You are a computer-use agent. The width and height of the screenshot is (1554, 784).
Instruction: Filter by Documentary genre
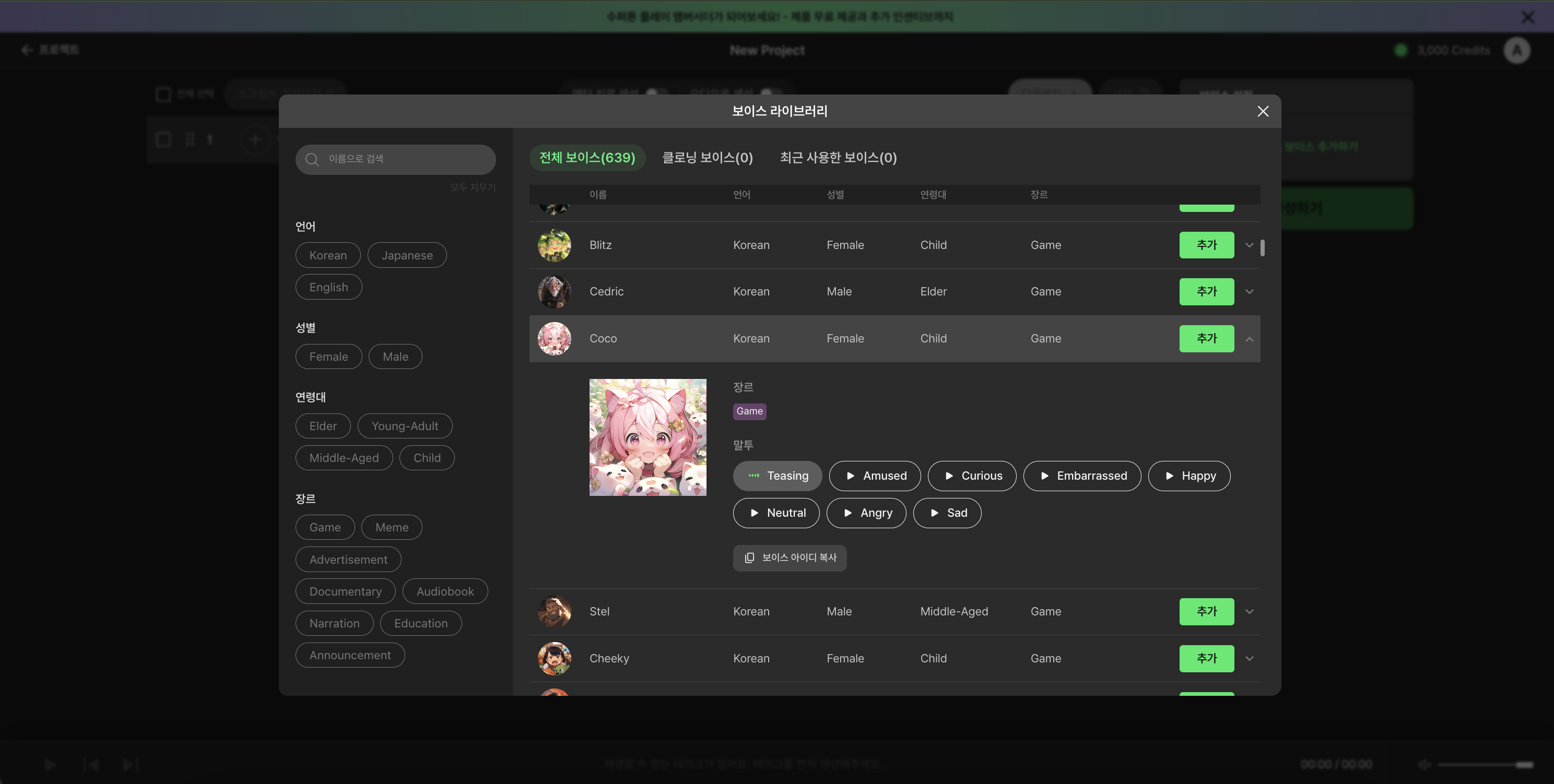(345, 591)
